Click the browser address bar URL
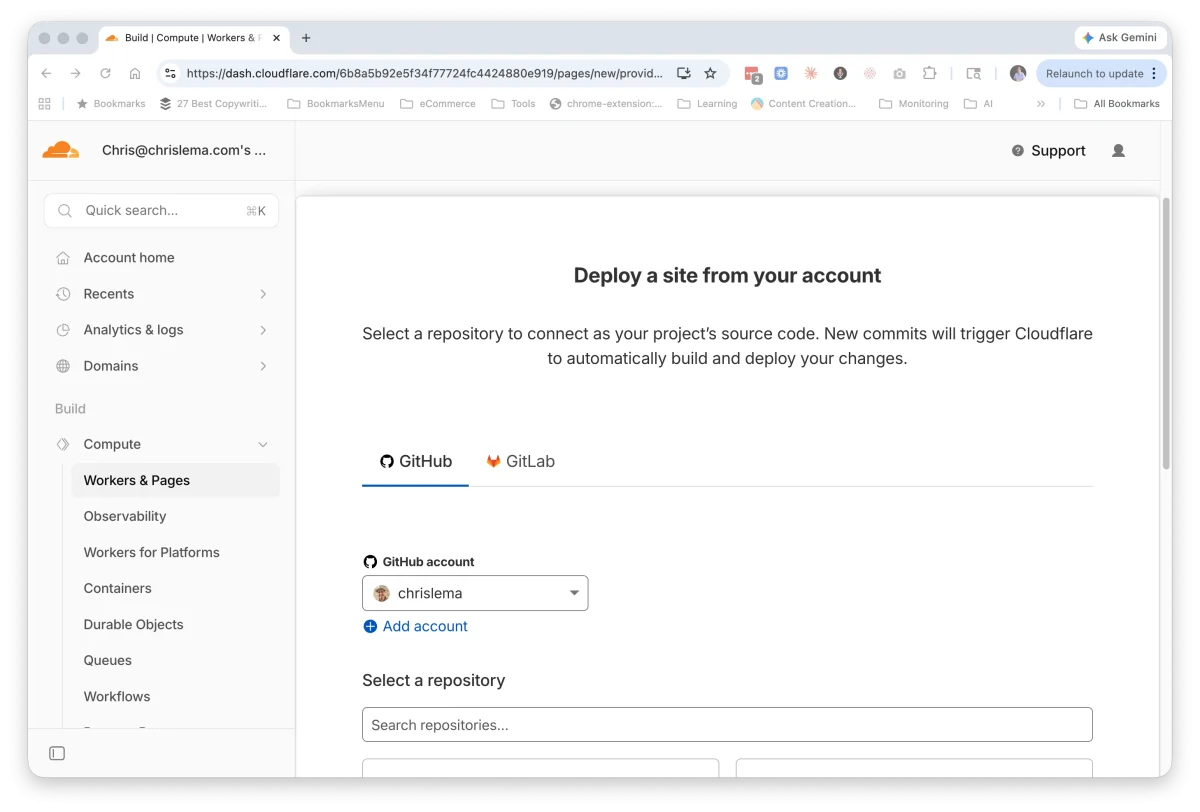The width and height of the screenshot is (1200, 812). tap(424, 73)
